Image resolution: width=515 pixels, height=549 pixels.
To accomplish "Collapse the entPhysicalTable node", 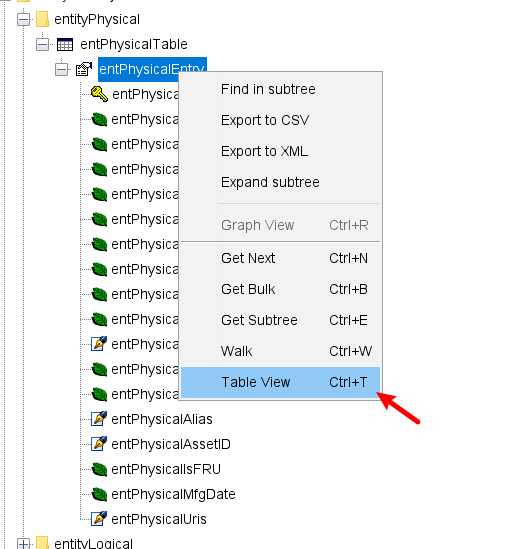I will click(42, 44).
